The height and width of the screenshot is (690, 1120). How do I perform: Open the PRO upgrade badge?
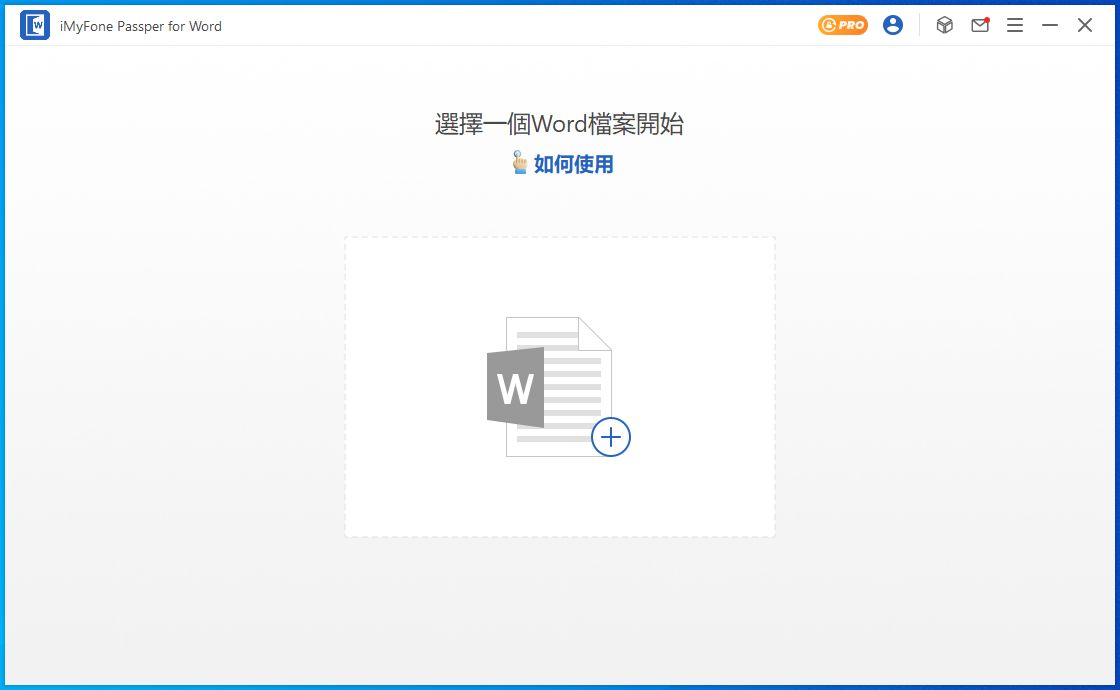pyautogui.click(x=843, y=26)
